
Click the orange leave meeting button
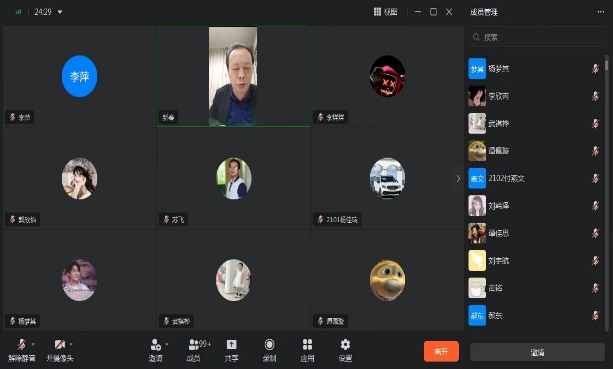pos(441,351)
